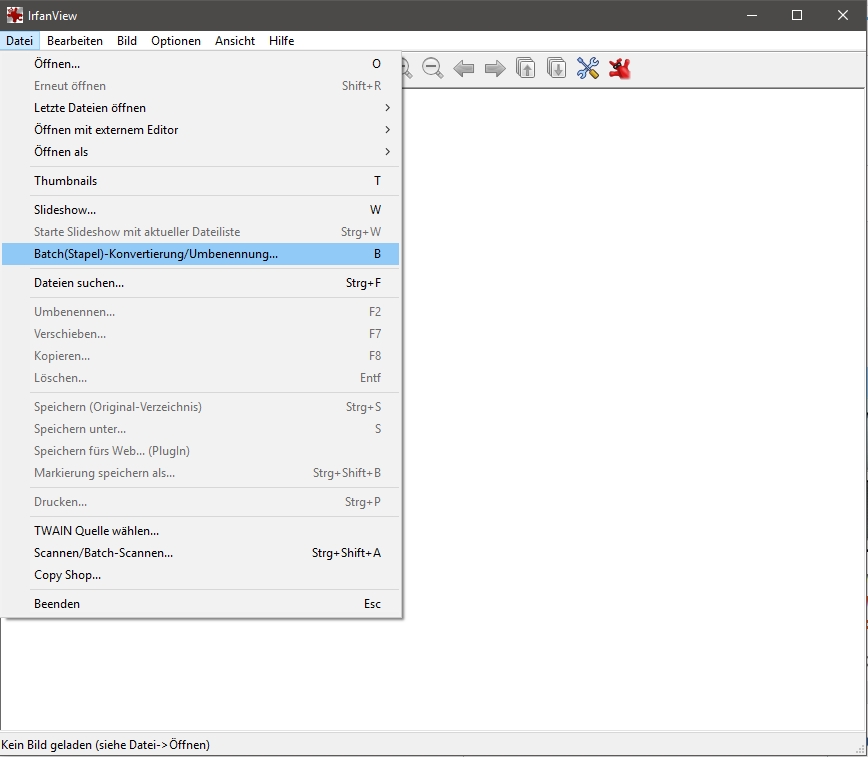Viewport: 868px width, 757px height.
Task: Click the previous image left arrow
Action: 463,69
